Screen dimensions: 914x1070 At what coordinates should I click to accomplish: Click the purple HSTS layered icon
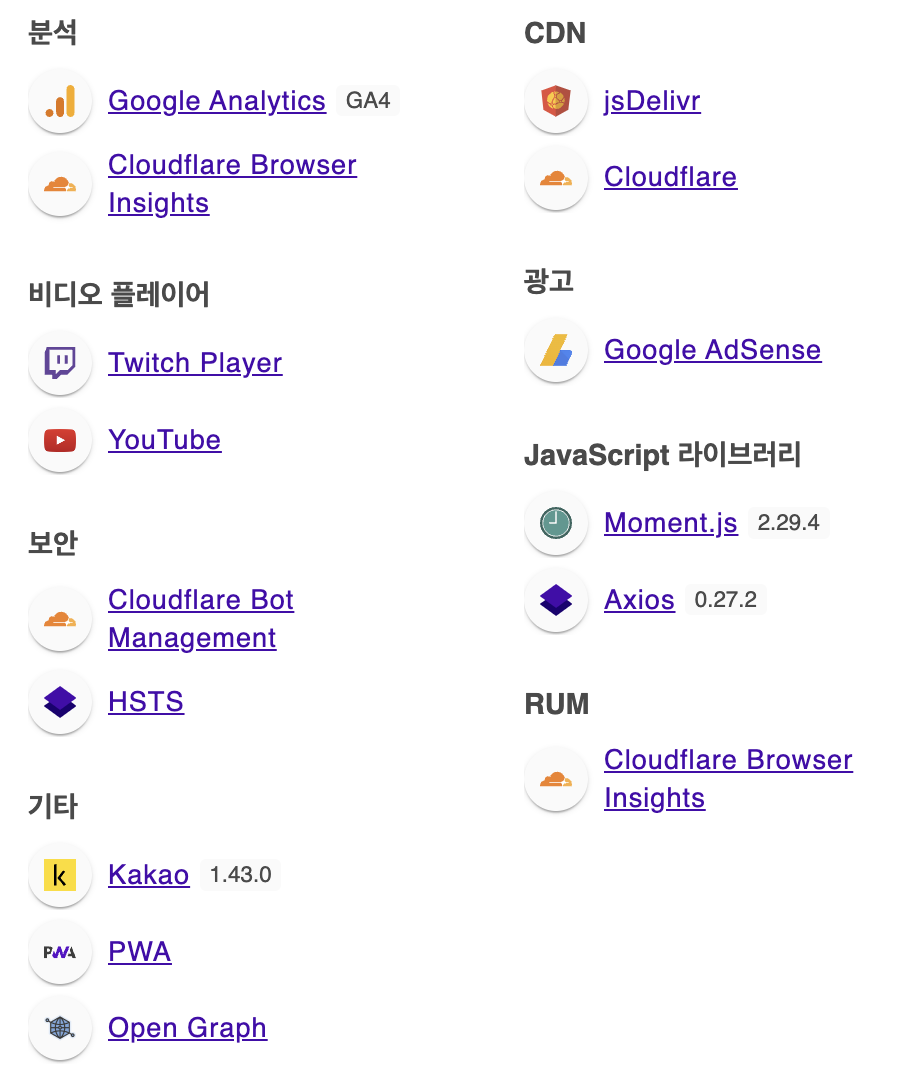pyautogui.click(x=60, y=702)
